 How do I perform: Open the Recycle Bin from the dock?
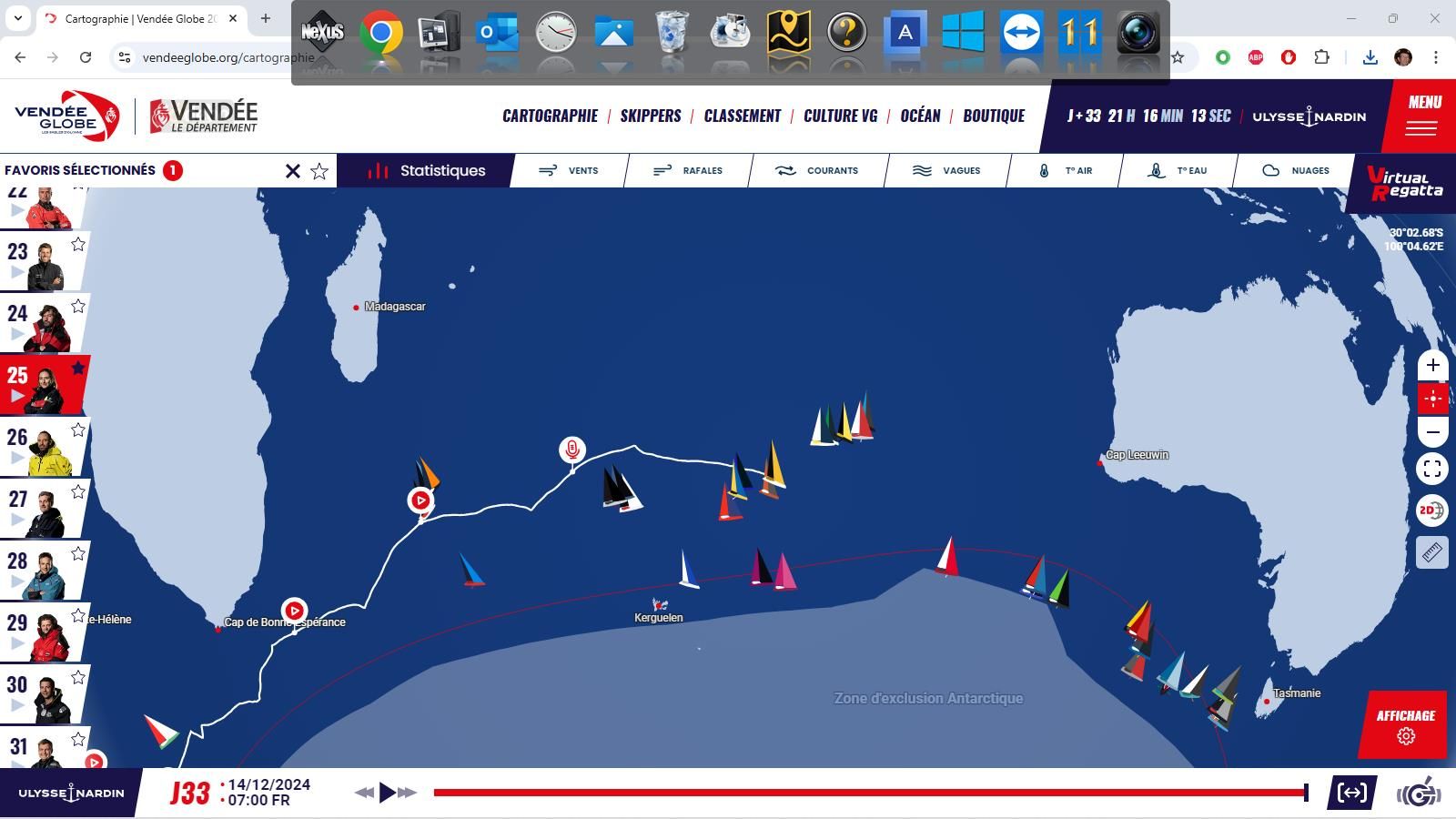click(x=672, y=34)
